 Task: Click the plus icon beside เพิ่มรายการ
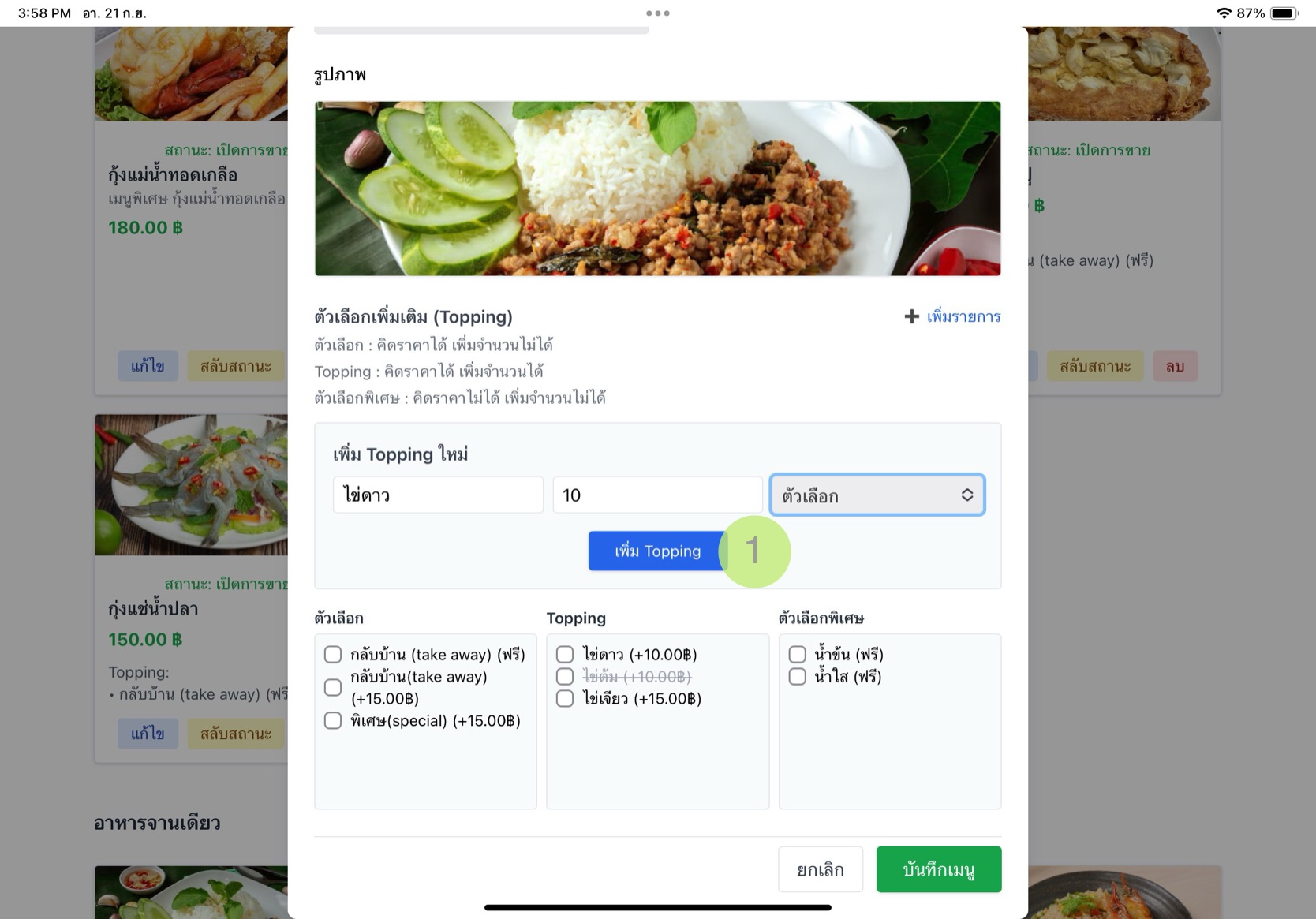point(911,316)
